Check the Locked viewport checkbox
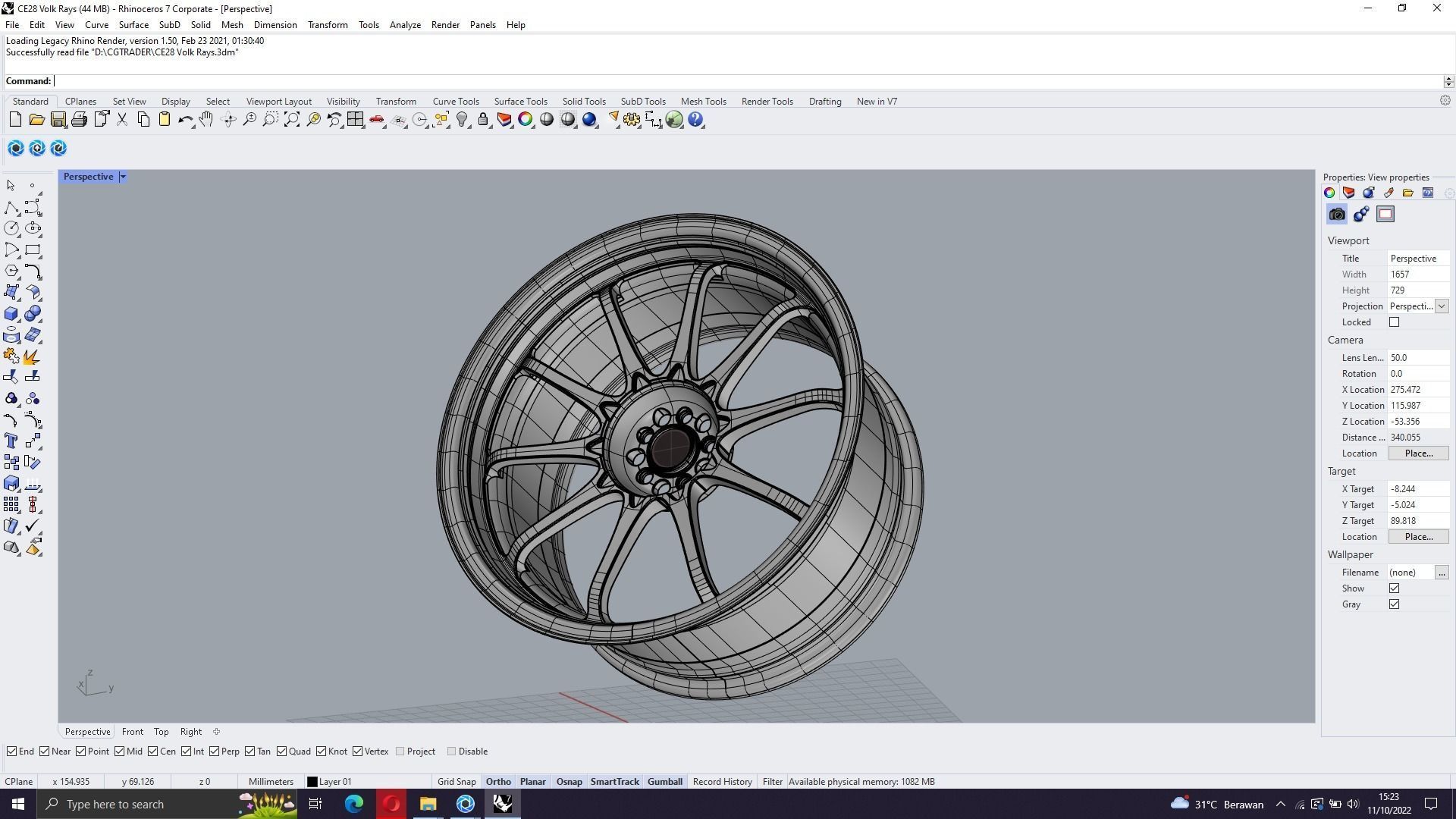This screenshot has width=1456, height=819. pyautogui.click(x=1394, y=322)
